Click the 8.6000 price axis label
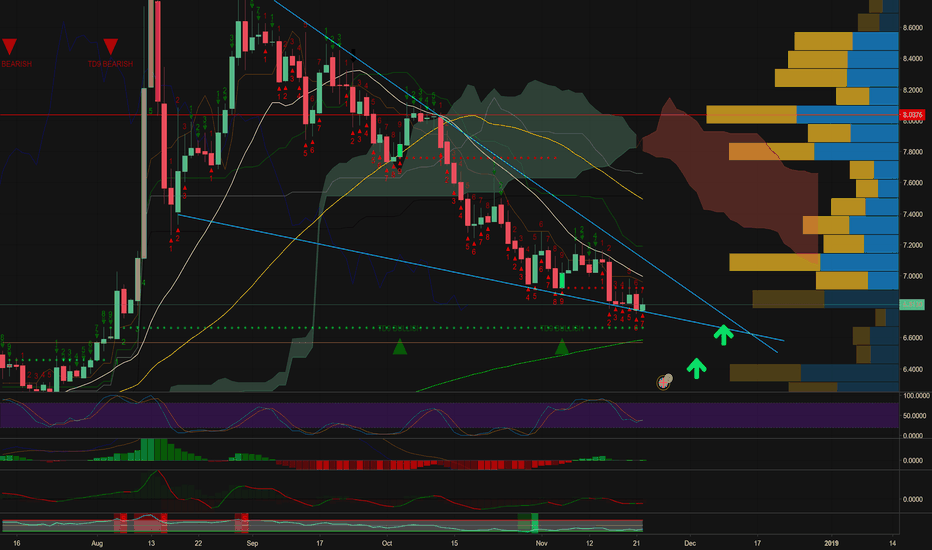Image resolution: width=932 pixels, height=550 pixels. click(912, 28)
